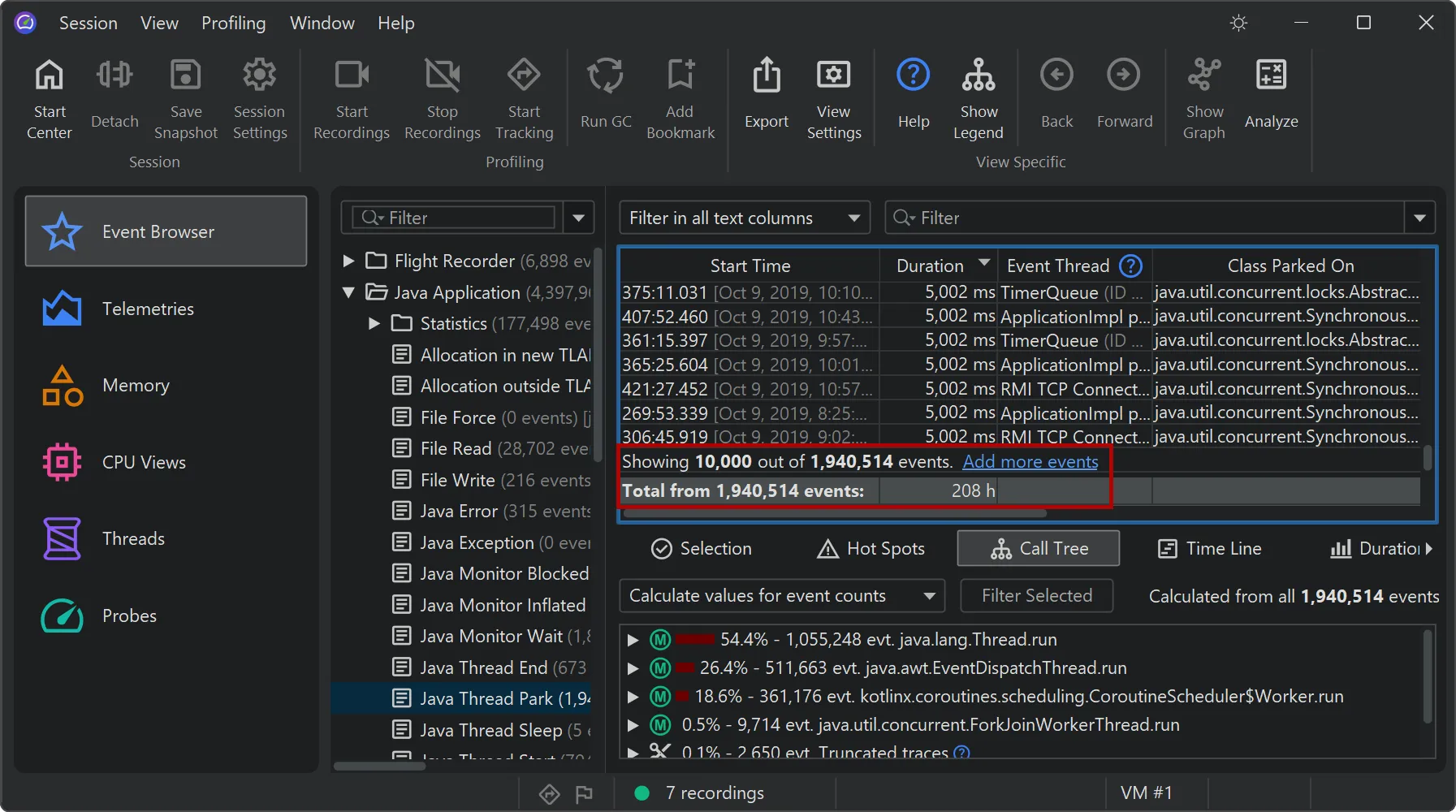Viewport: 1456px width, 812px height.
Task: Open the CPU Views panel
Action: click(144, 461)
